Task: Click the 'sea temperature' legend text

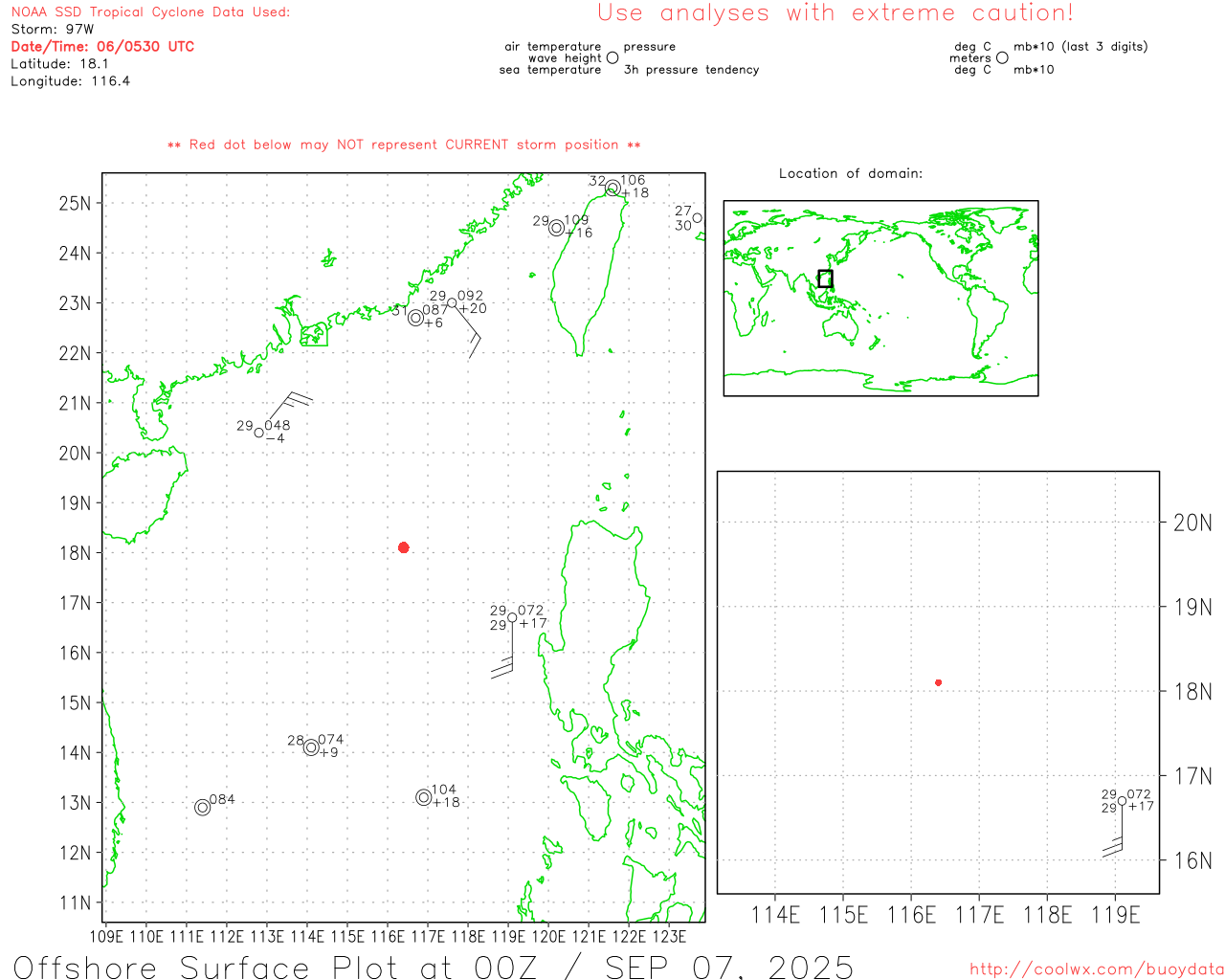Action: tap(550, 70)
